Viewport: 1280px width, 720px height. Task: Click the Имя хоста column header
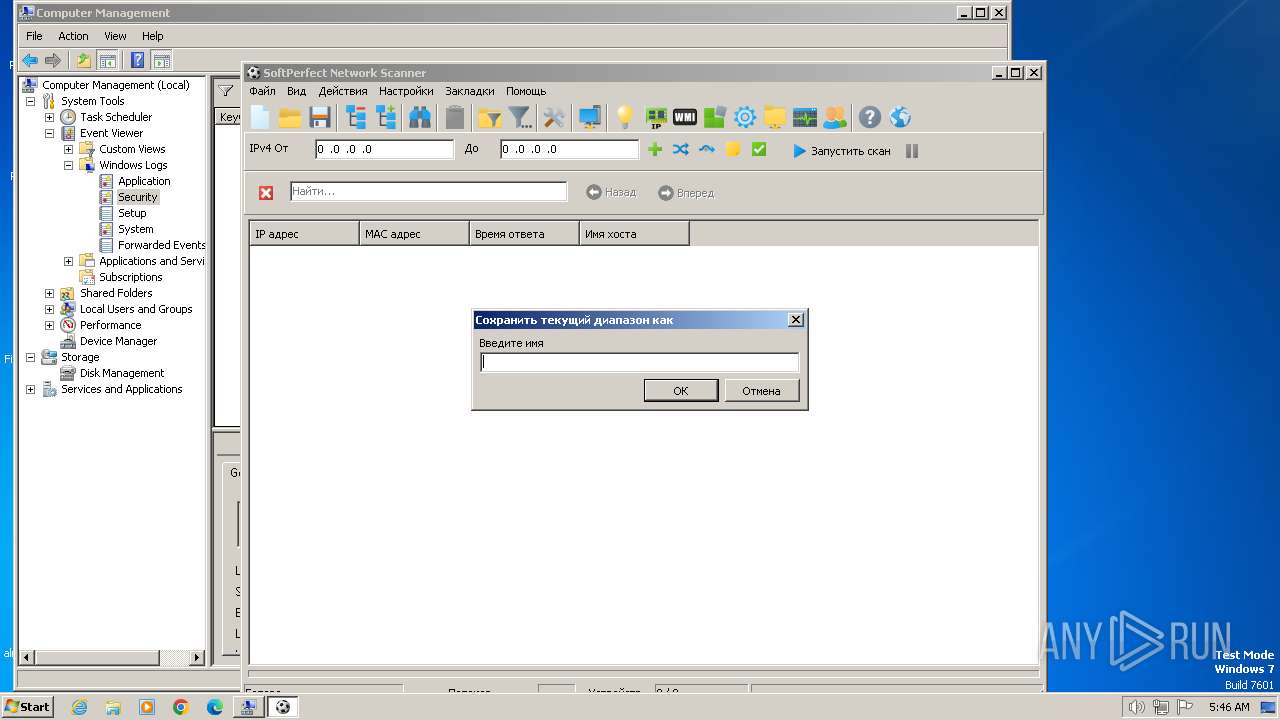click(x=634, y=234)
